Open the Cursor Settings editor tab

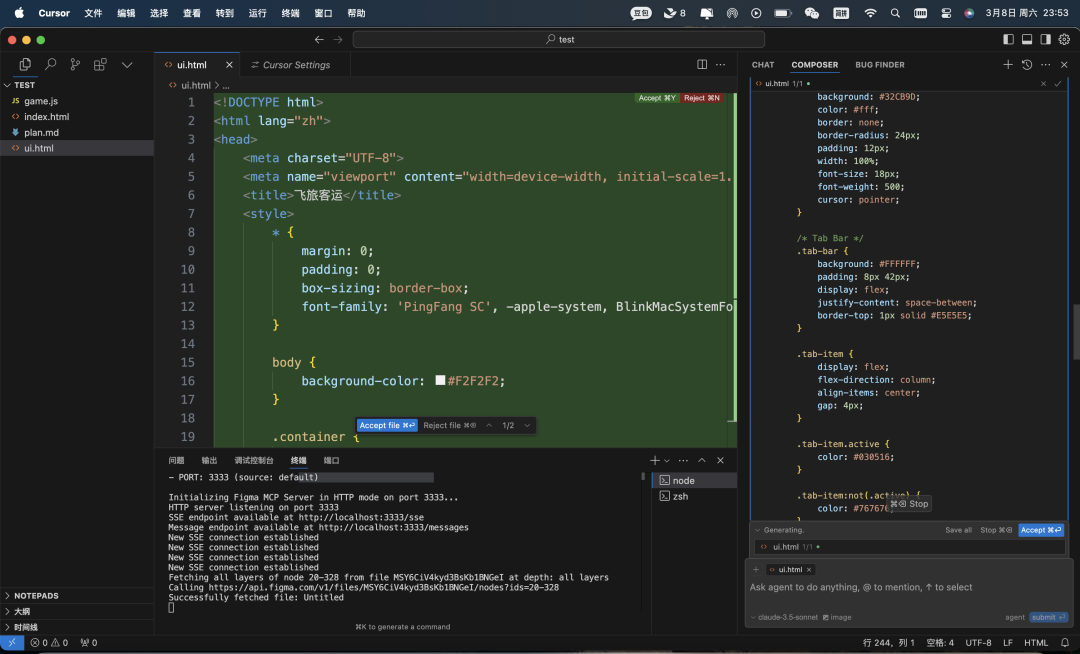click(x=295, y=65)
